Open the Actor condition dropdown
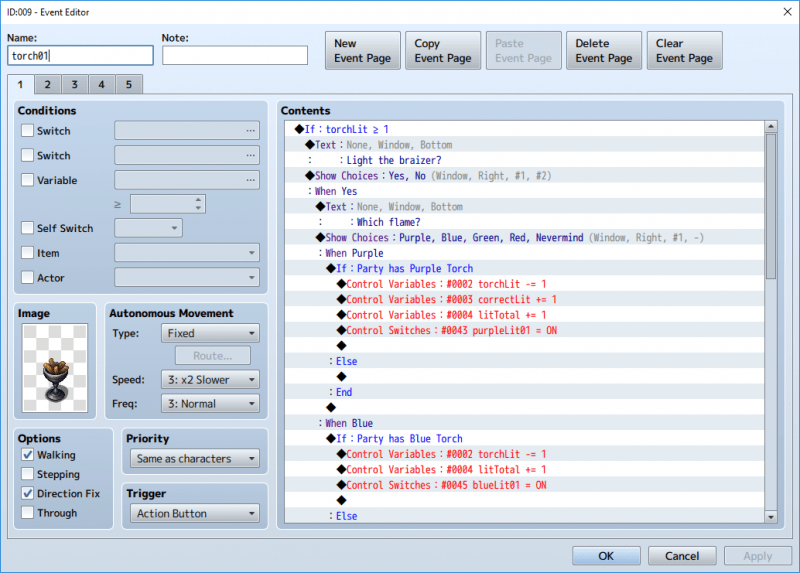Image resolution: width=800 pixels, height=573 pixels. click(187, 278)
